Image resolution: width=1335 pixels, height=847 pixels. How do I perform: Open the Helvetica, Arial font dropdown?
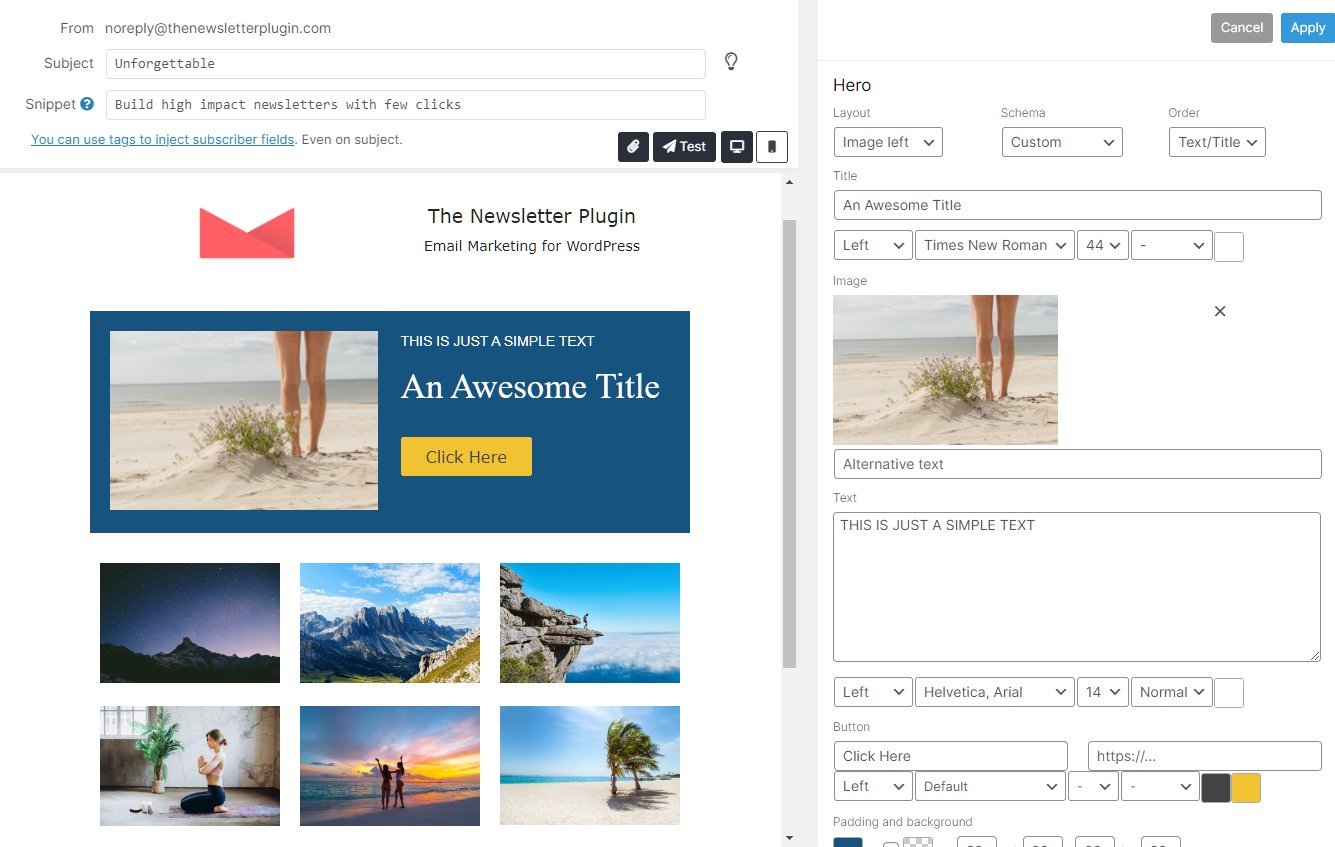995,692
